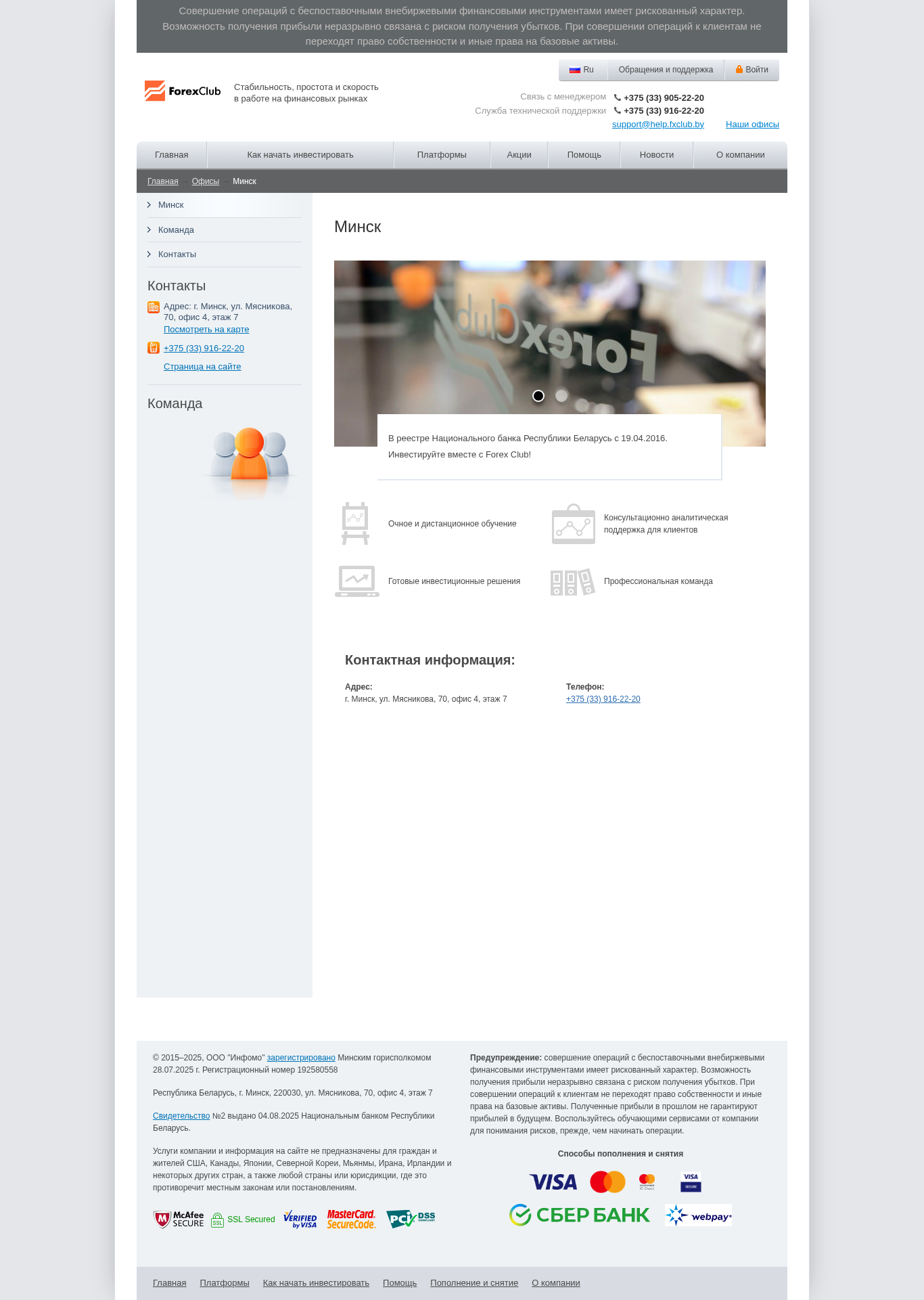Screen dimensions: 924x1300
Task: Follow the Посмотреть на карте link
Action: [206, 330]
